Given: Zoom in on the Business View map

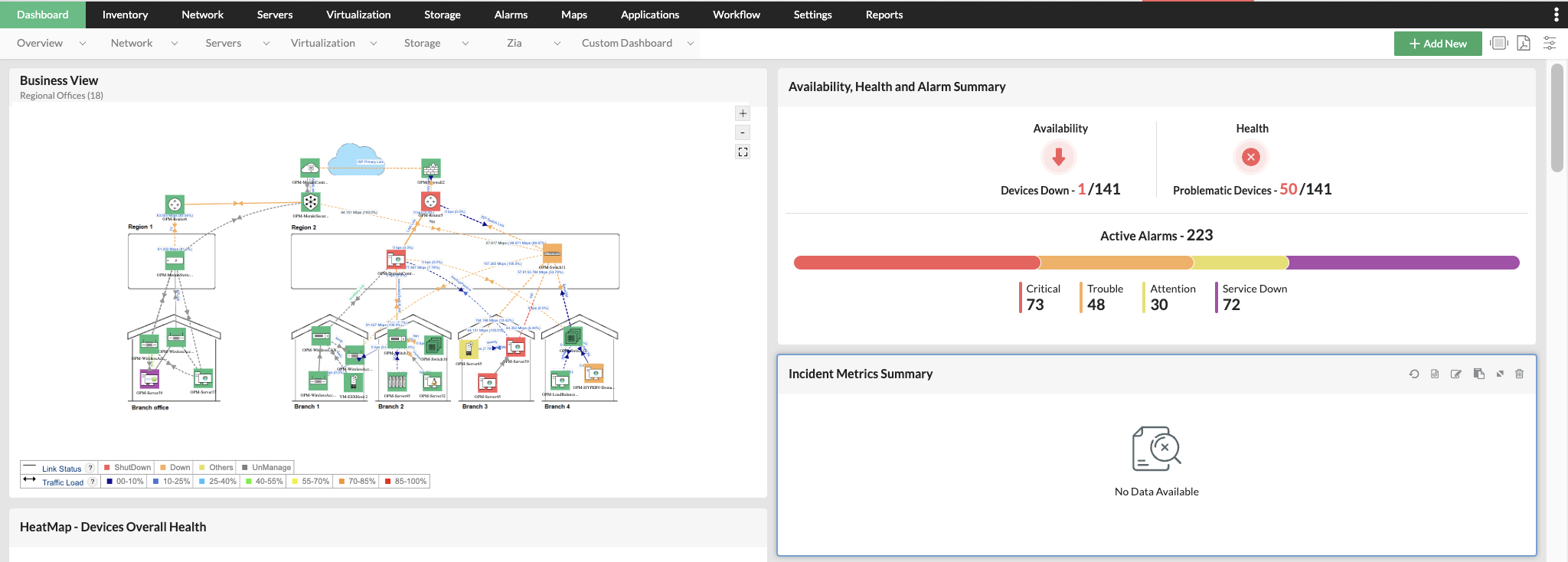Looking at the screenshot, I should pyautogui.click(x=743, y=113).
